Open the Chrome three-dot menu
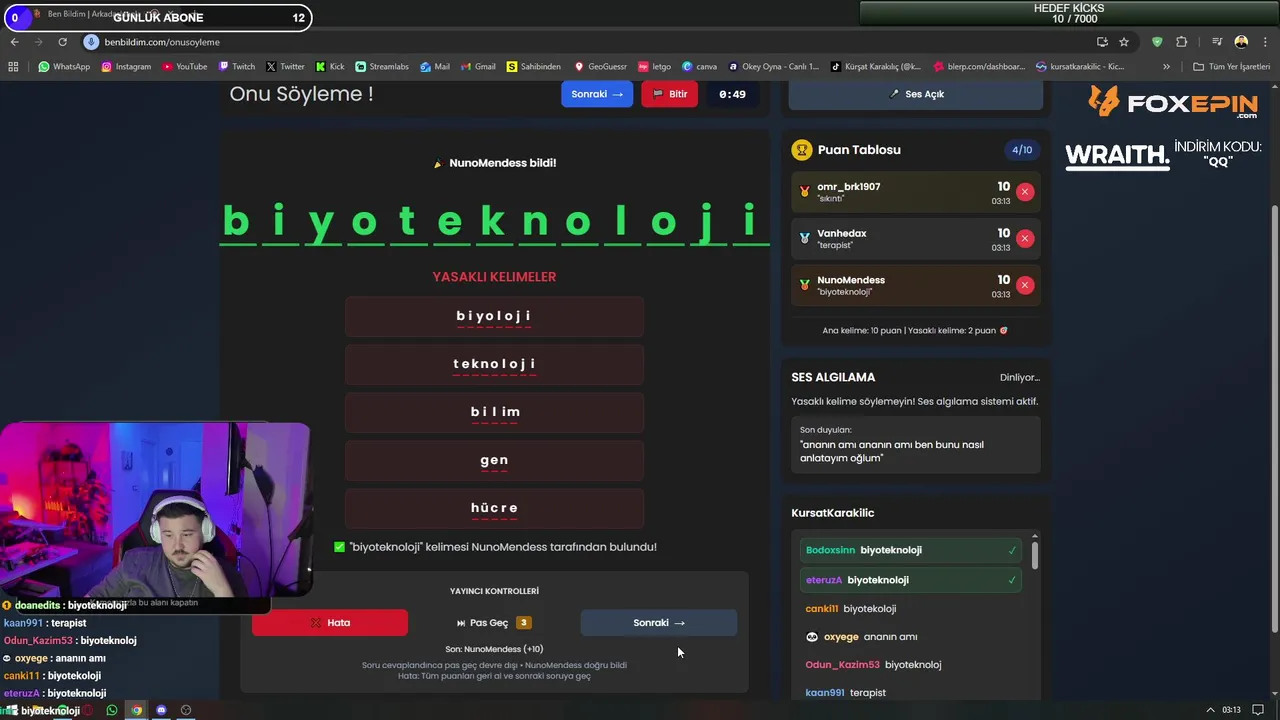1280x720 pixels. tap(1264, 42)
